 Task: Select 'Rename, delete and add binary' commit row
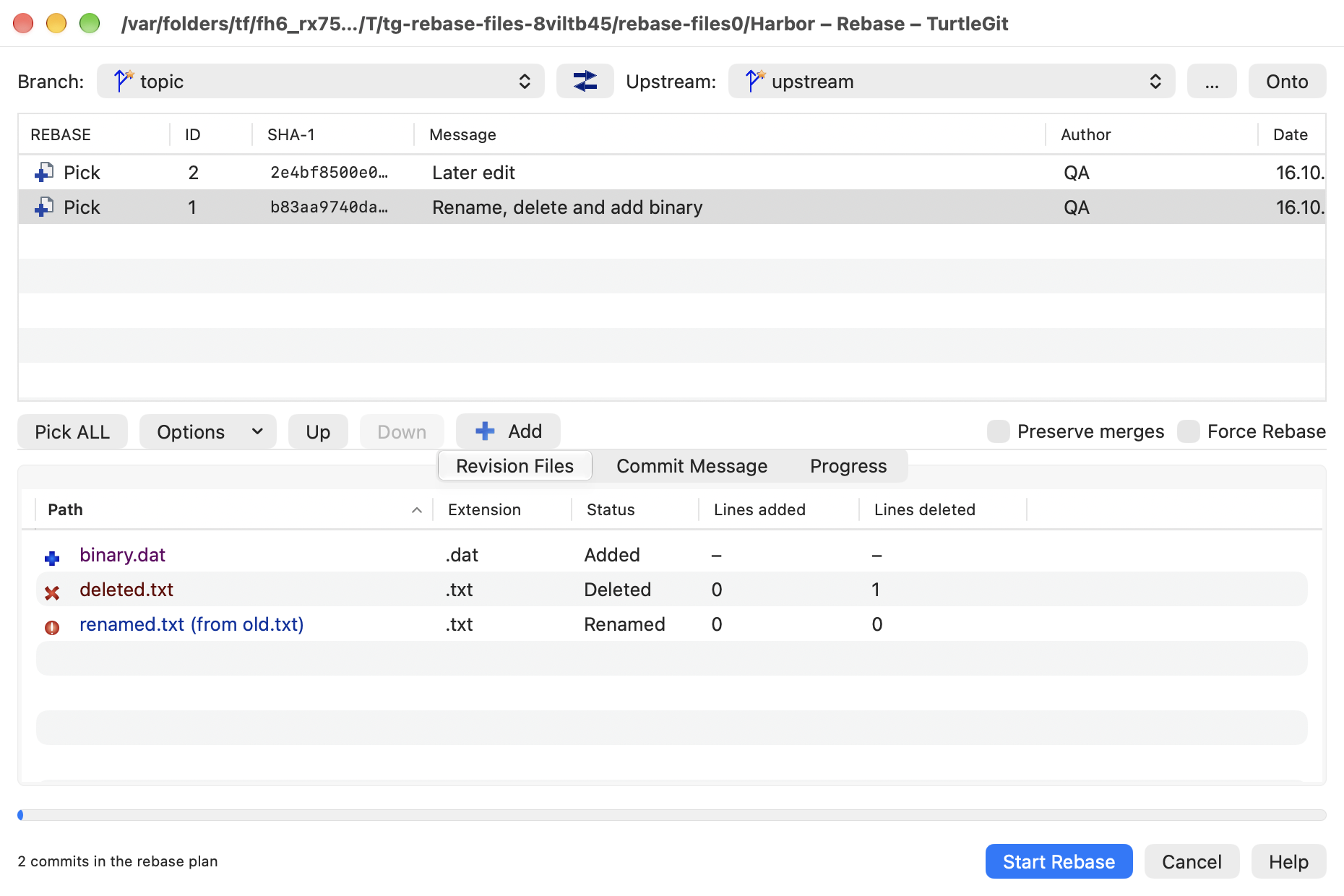click(672, 207)
